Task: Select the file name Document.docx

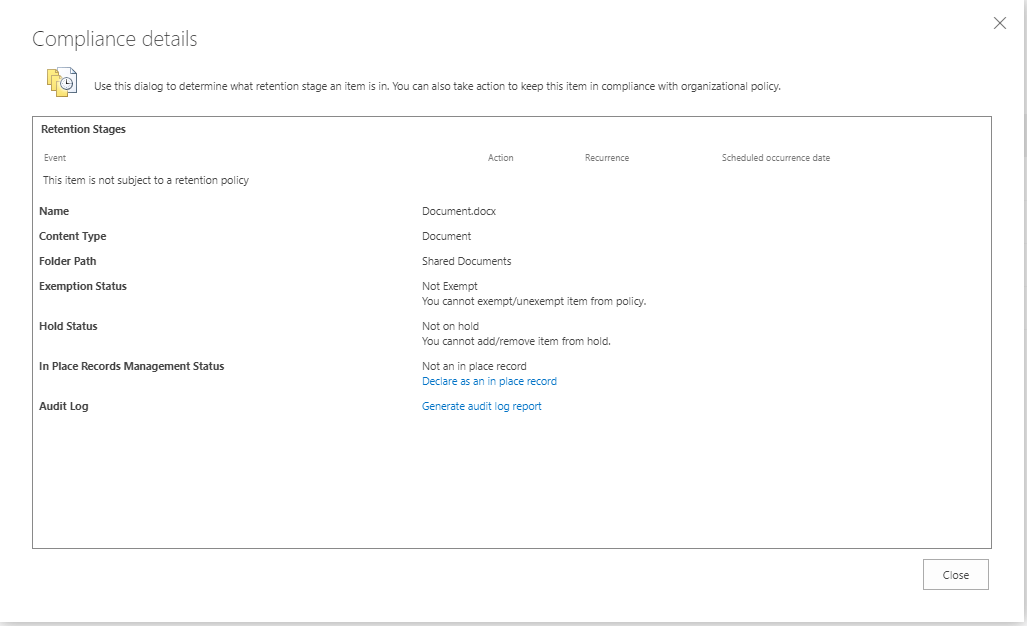Action: tap(458, 211)
